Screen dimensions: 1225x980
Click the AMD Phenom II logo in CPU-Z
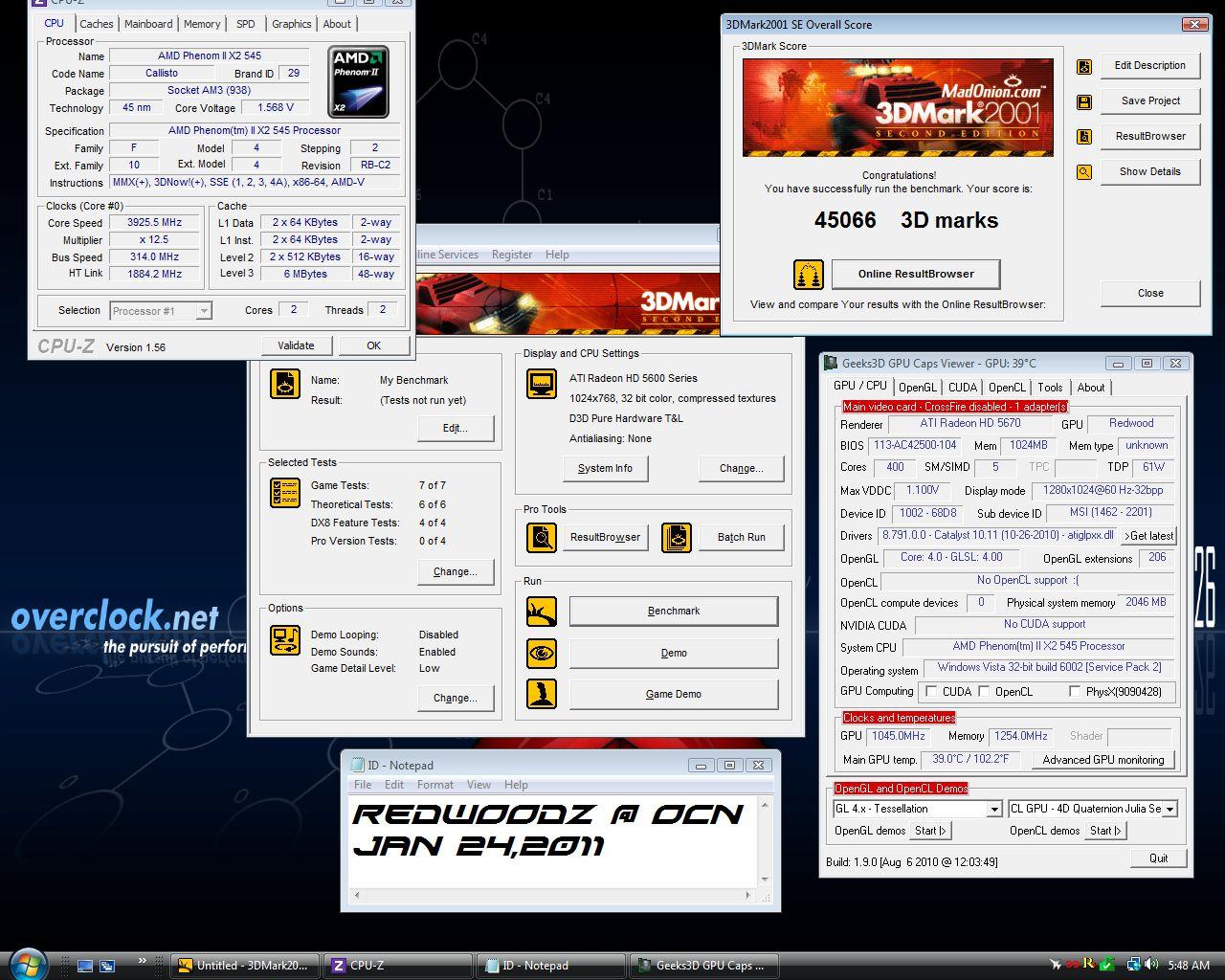click(358, 81)
